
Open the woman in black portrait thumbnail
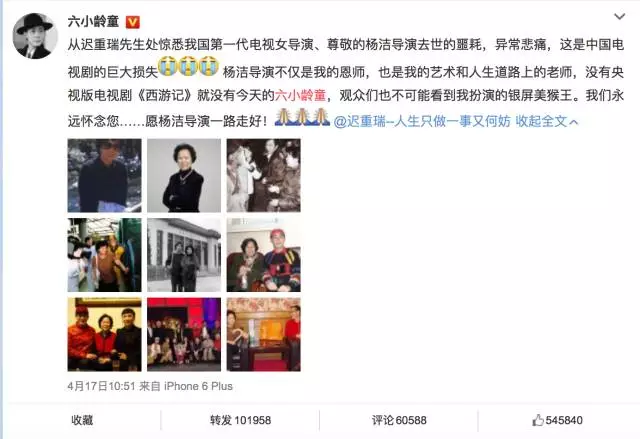tap(184, 175)
